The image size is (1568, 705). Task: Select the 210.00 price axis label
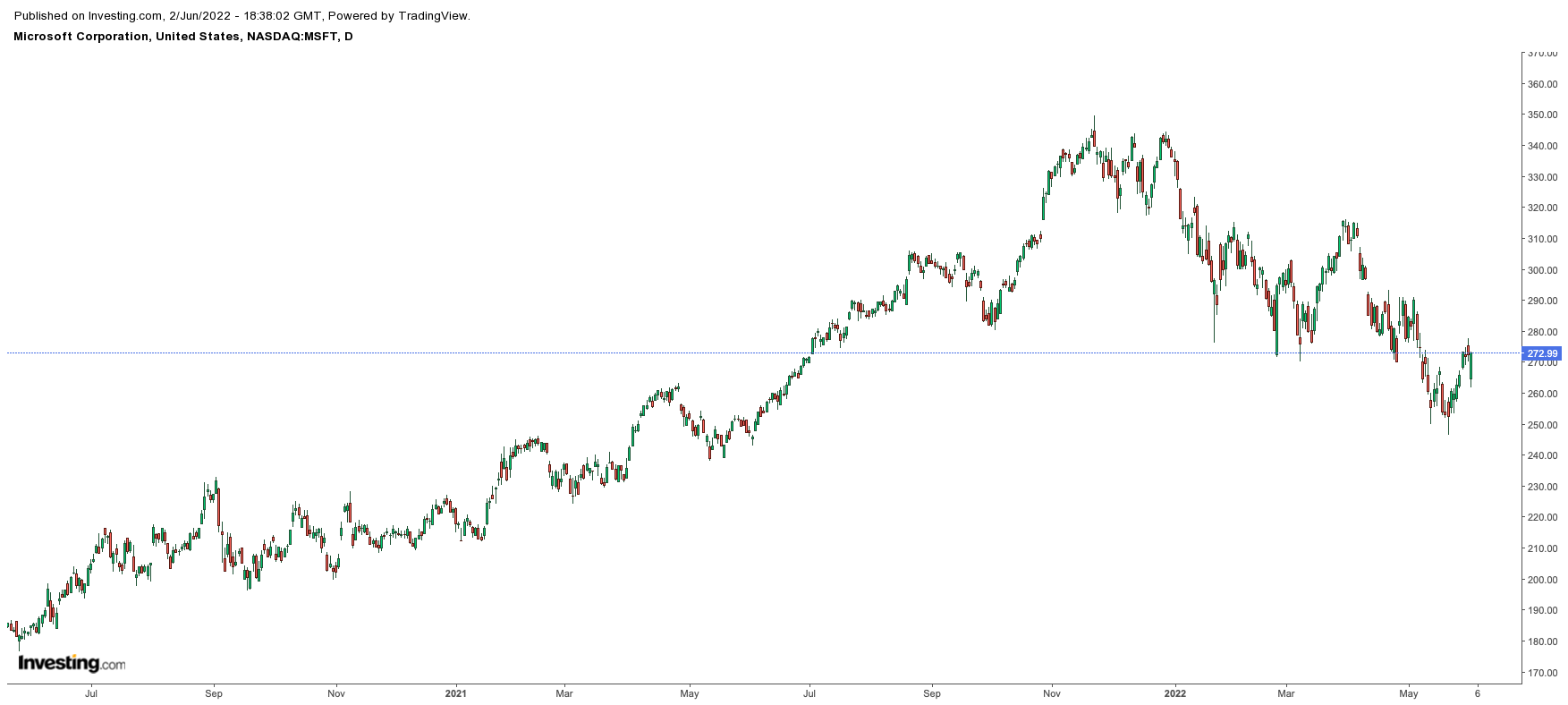click(x=1543, y=548)
